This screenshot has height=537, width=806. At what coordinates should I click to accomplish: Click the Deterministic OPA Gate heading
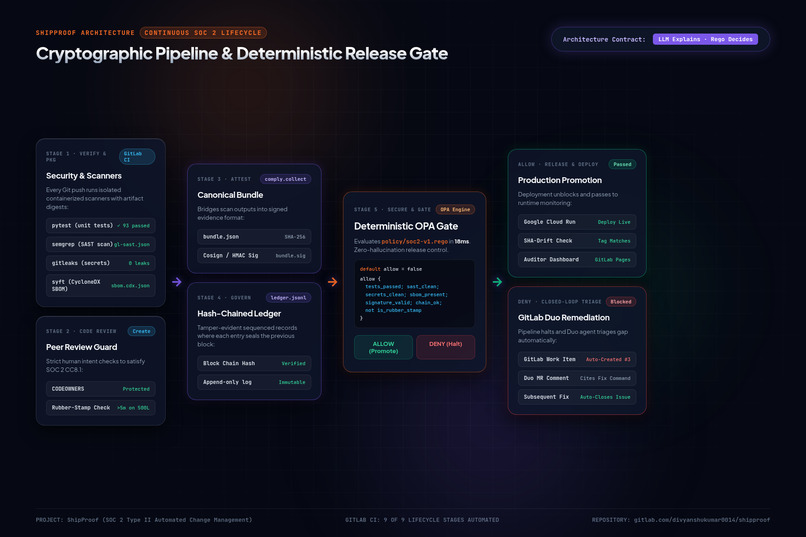click(406, 226)
